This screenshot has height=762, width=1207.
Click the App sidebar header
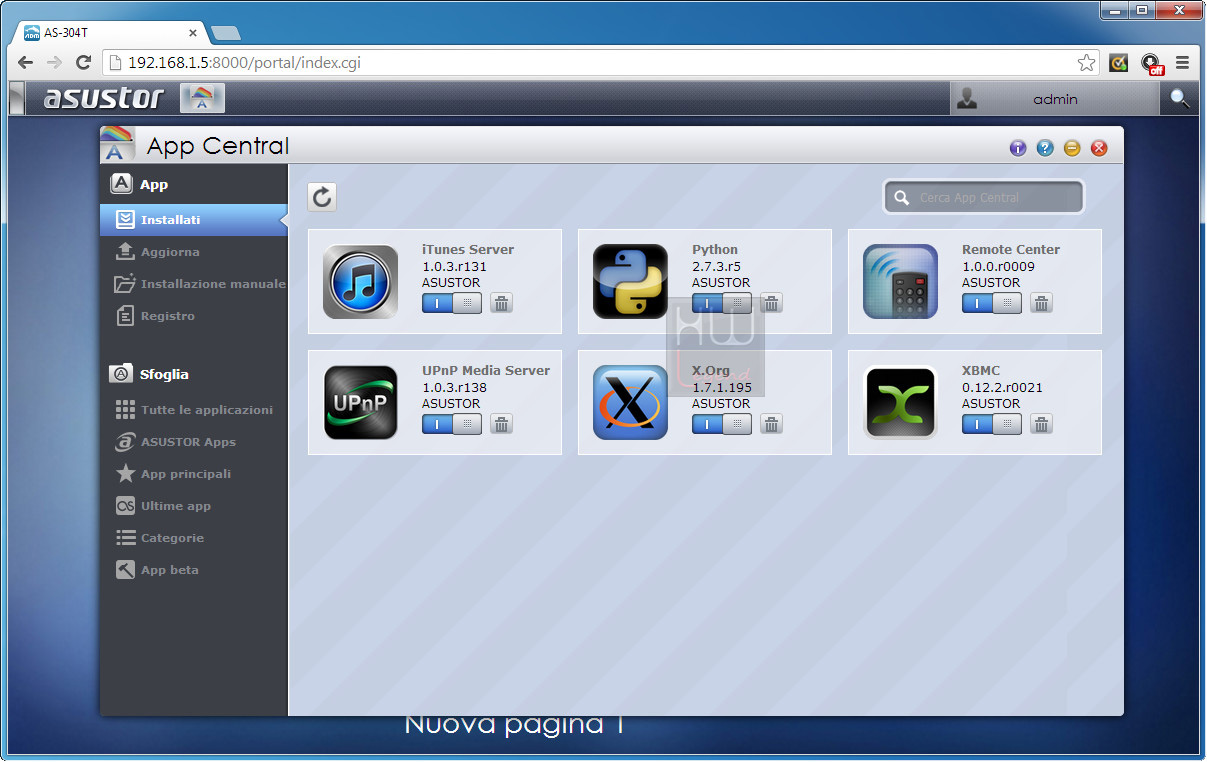(139, 184)
